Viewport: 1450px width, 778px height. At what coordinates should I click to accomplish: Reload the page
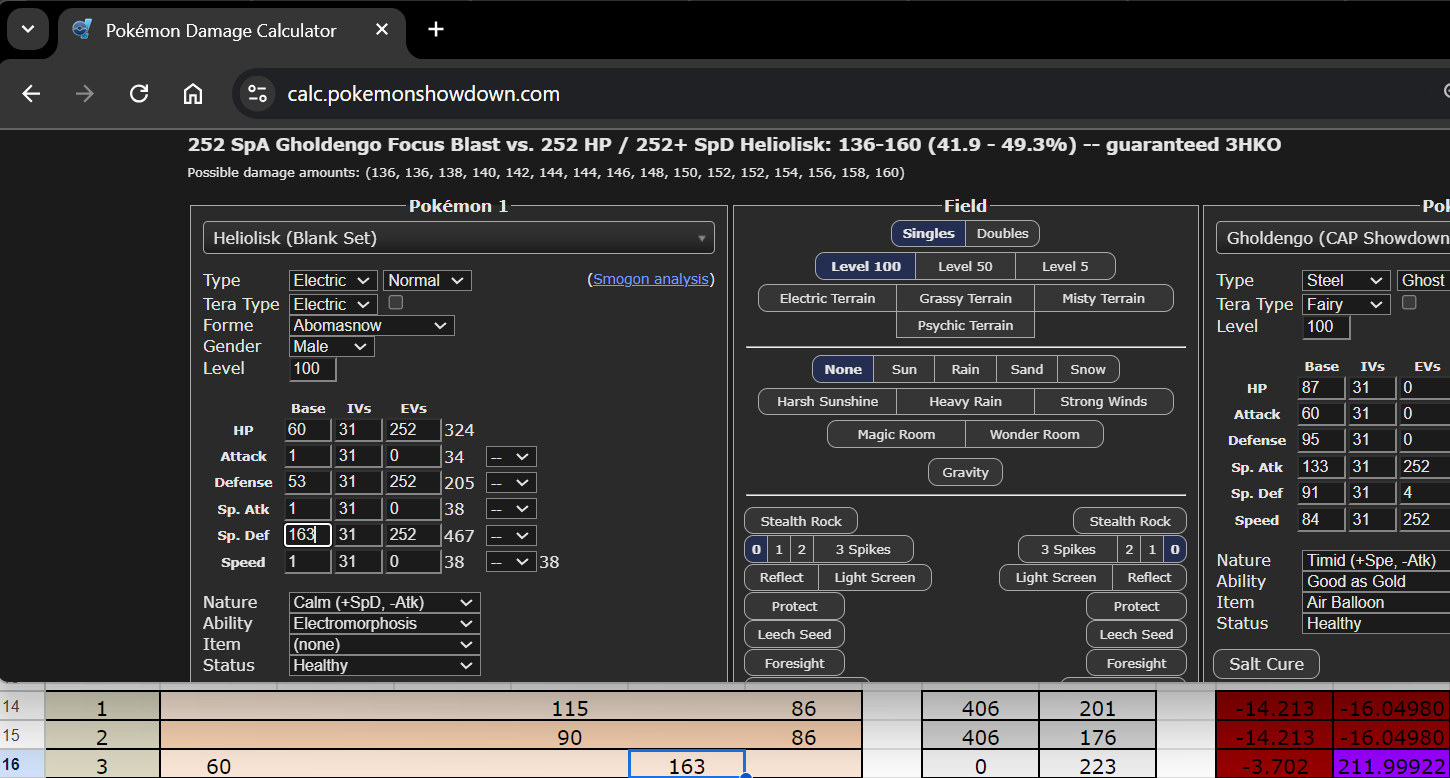point(139,94)
